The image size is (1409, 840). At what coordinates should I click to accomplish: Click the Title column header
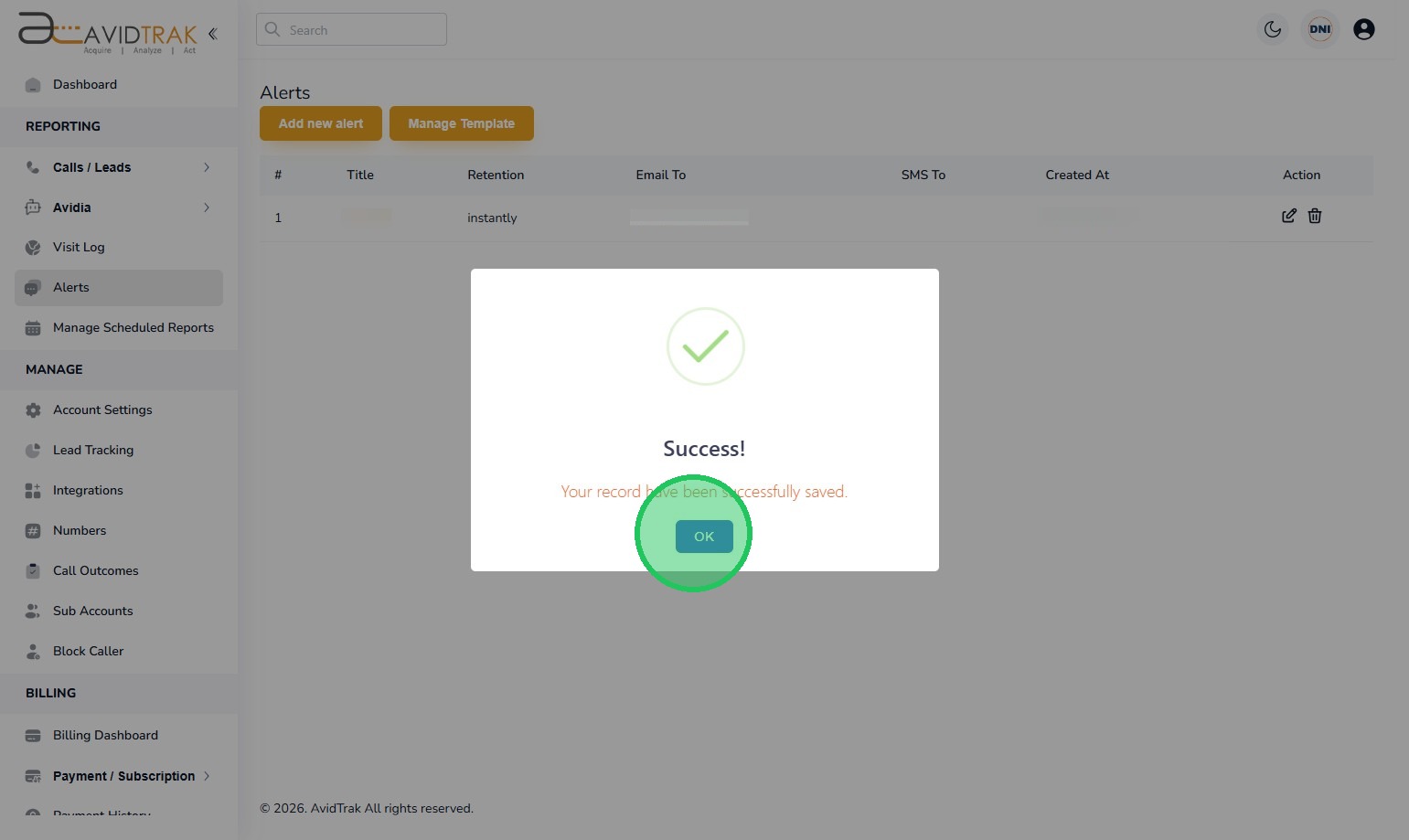click(x=360, y=175)
